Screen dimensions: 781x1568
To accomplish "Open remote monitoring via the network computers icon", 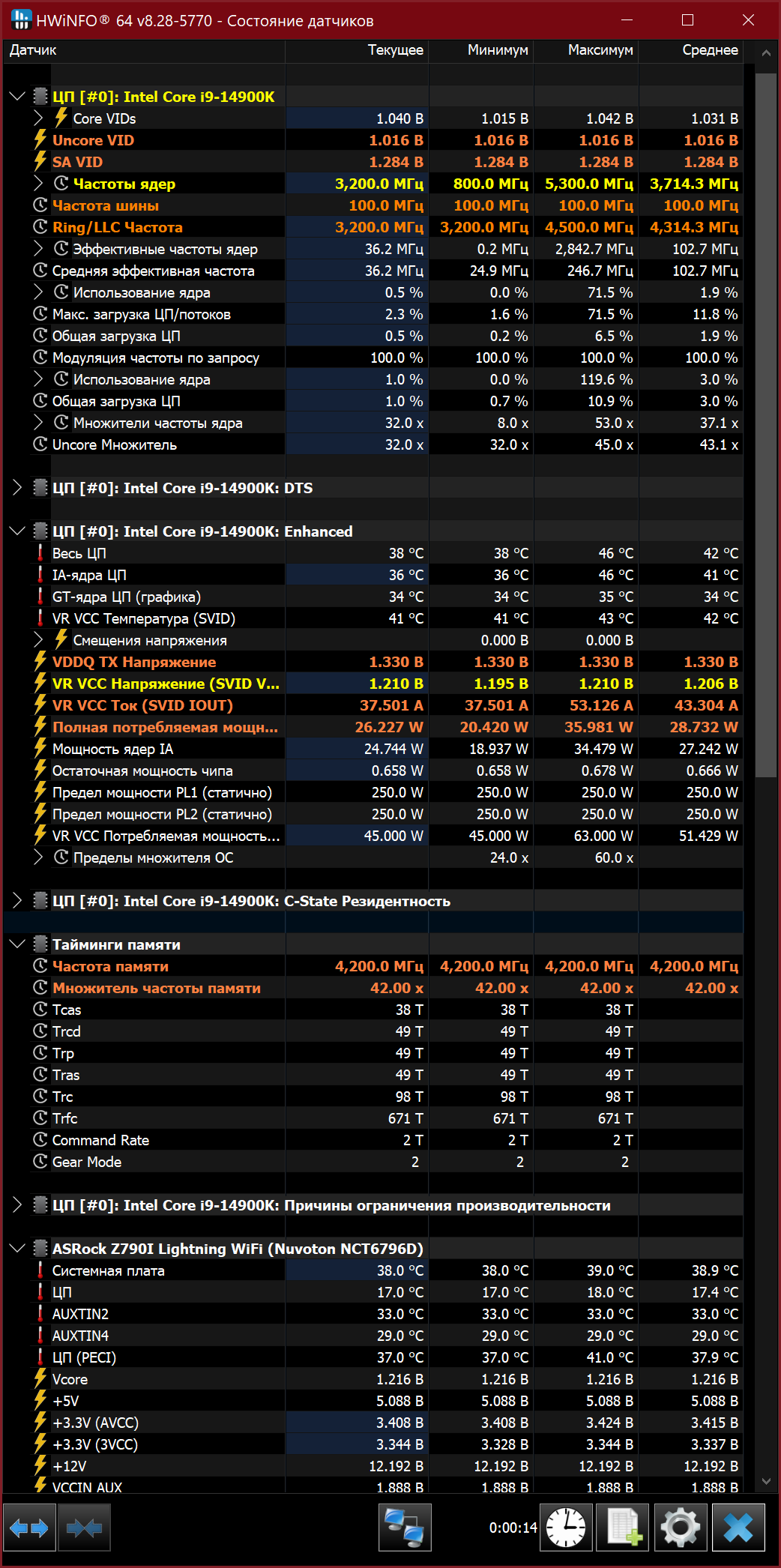I will click(405, 1528).
